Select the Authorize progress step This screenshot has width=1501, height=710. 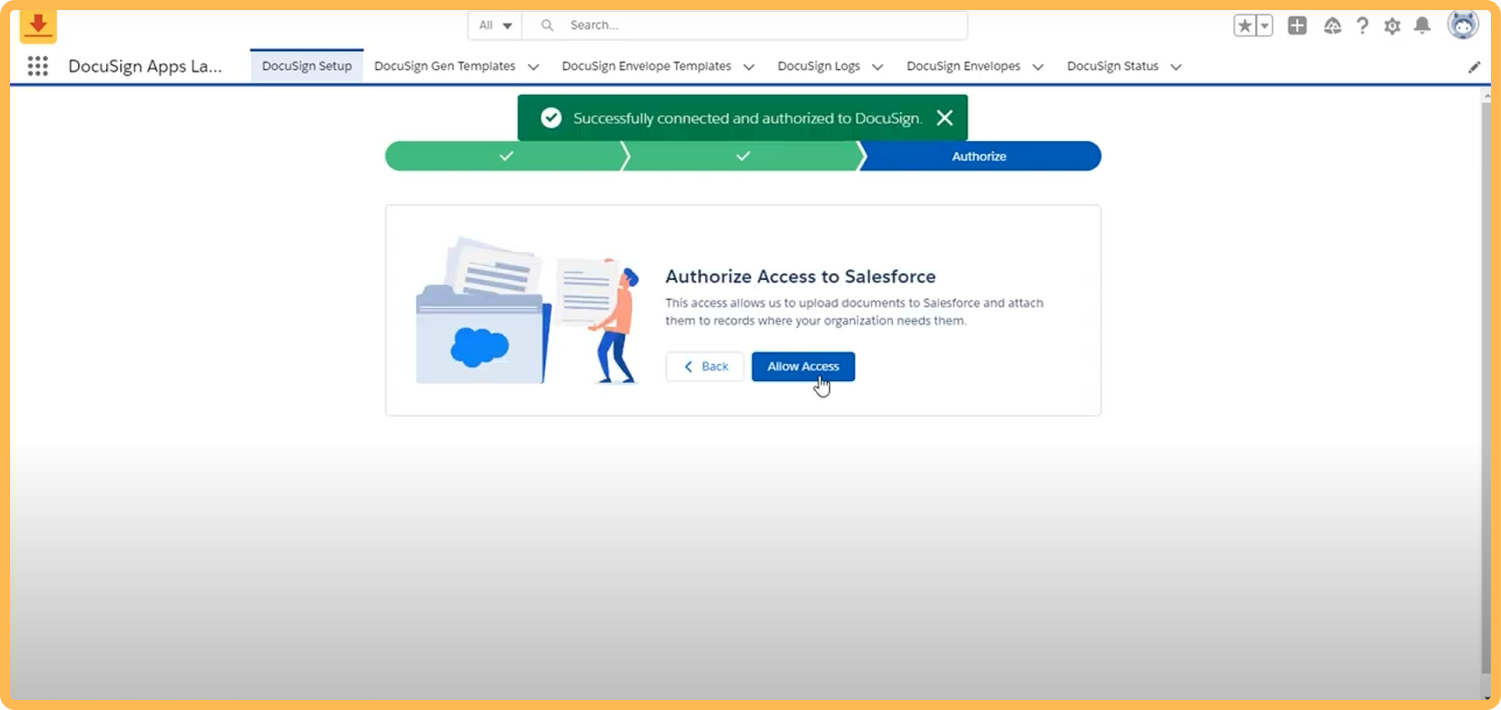[x=979, y=156]
